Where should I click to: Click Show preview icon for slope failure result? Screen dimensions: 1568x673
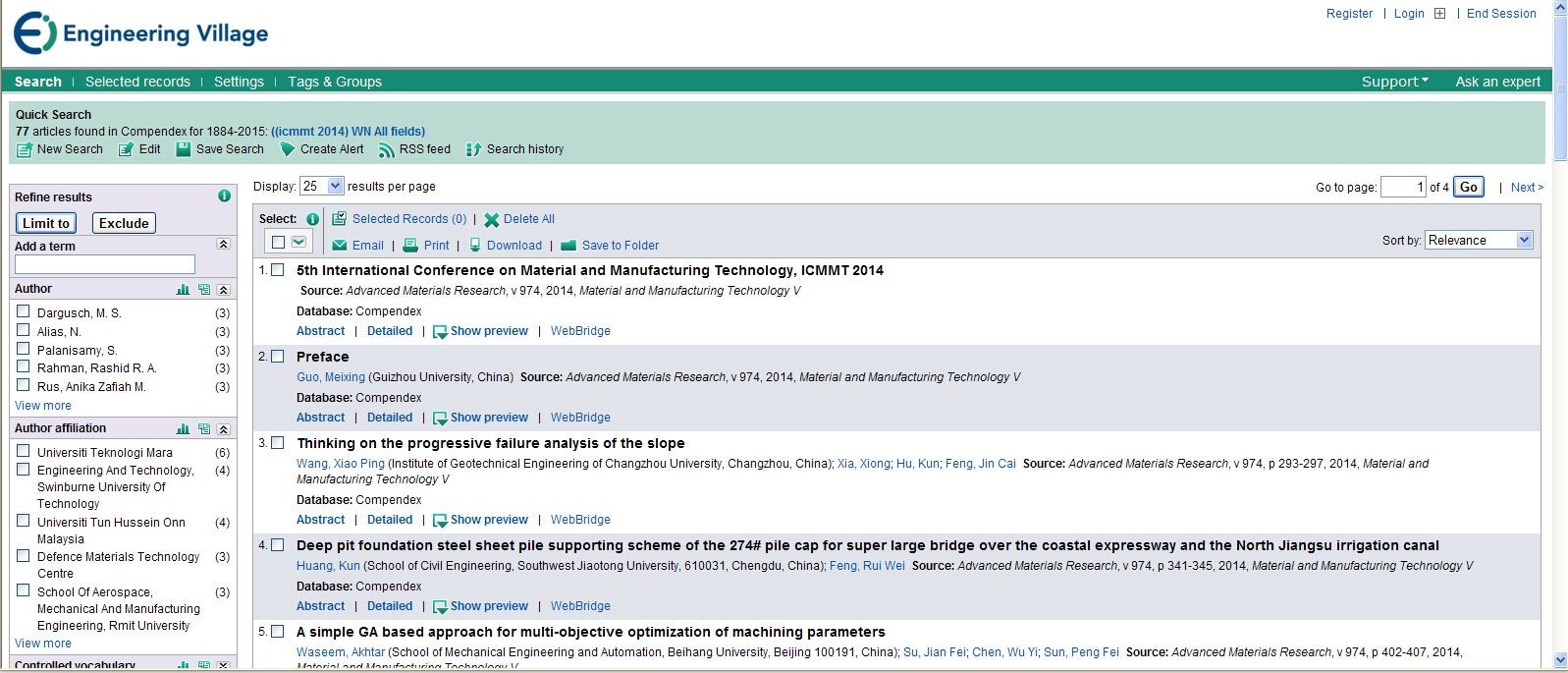pos(440,521)
